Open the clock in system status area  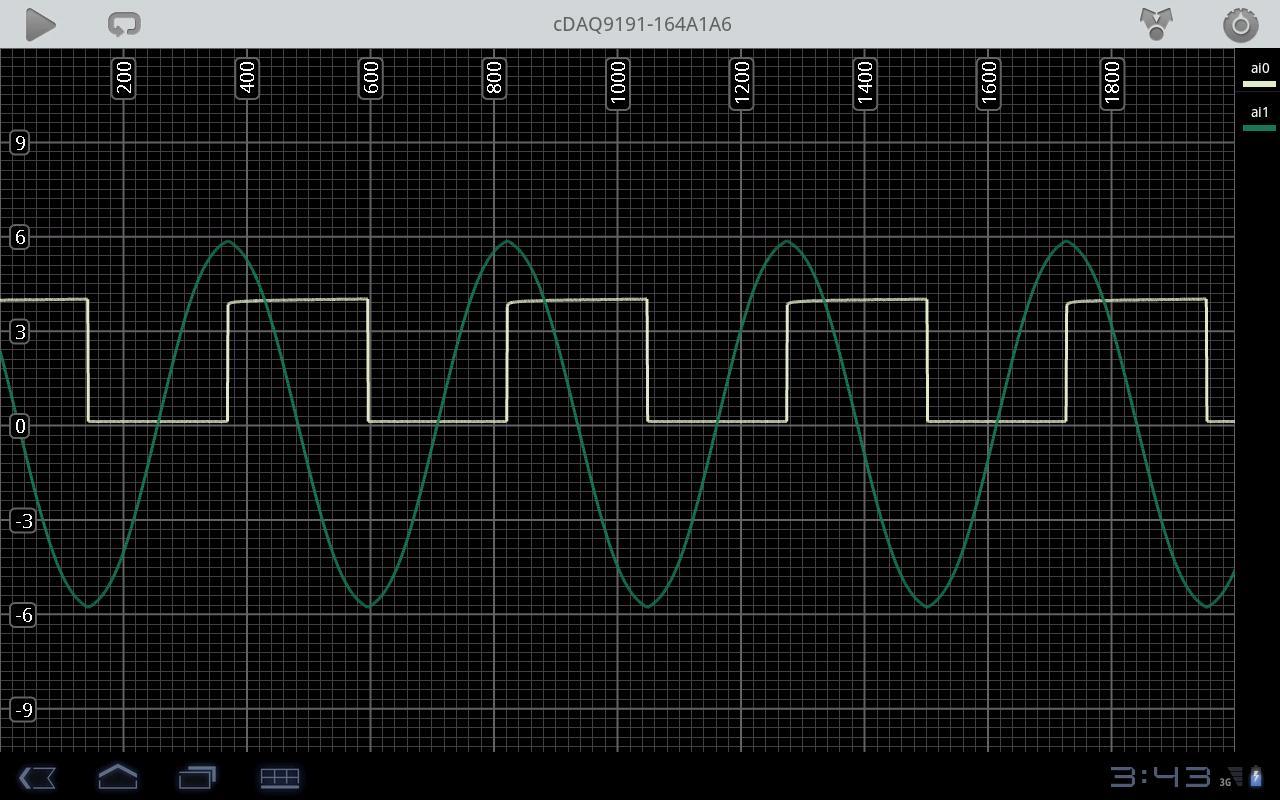(x=1160, y=777)
